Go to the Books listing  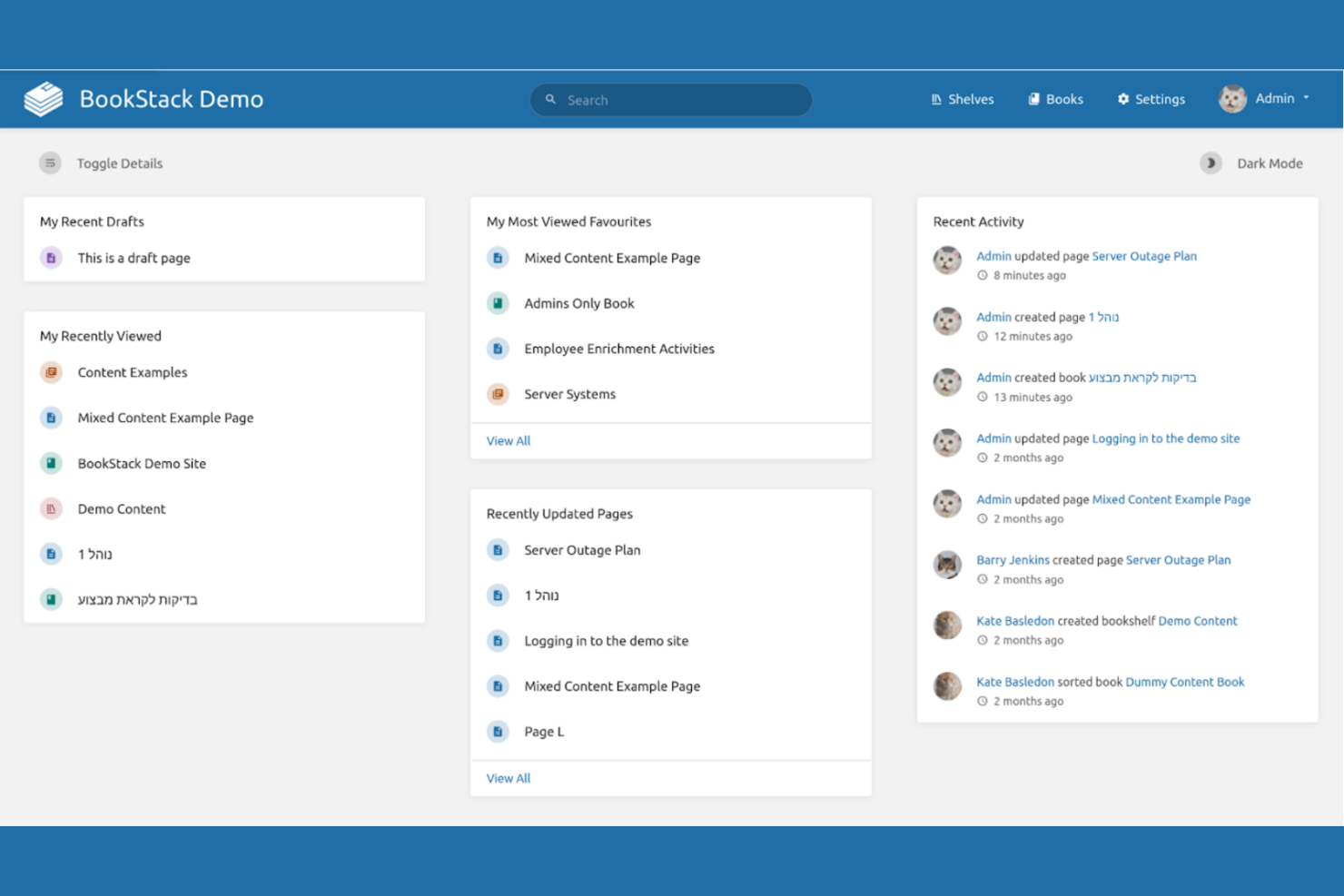tap(1055, 99)
